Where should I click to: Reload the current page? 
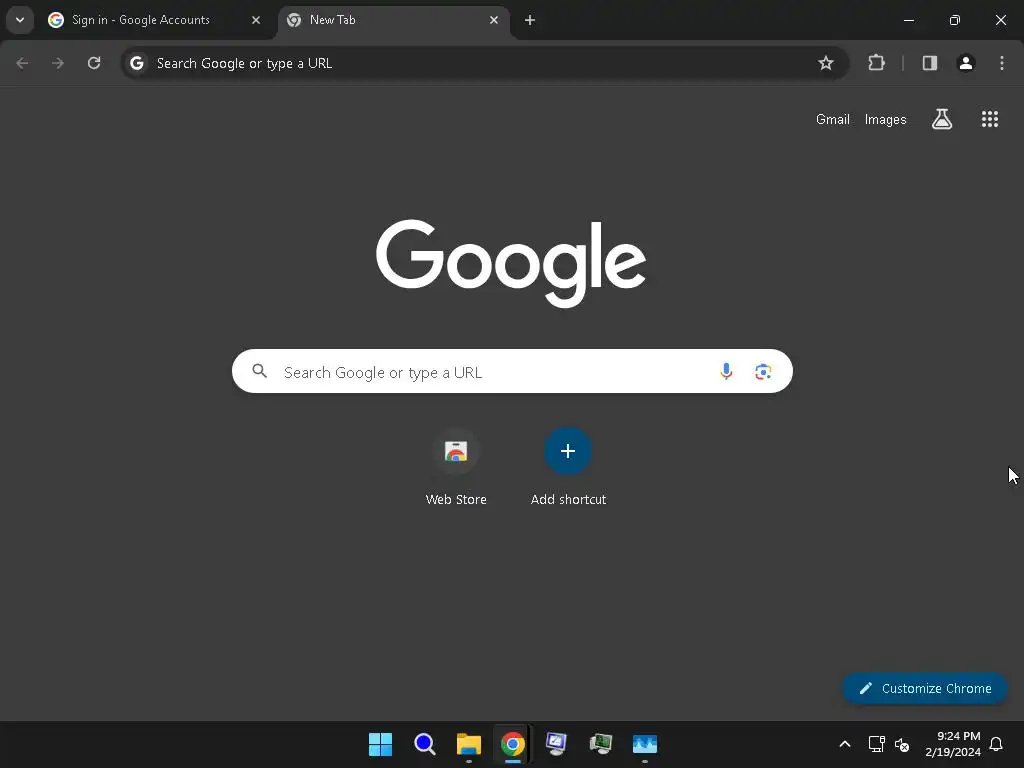pos(94,63)
